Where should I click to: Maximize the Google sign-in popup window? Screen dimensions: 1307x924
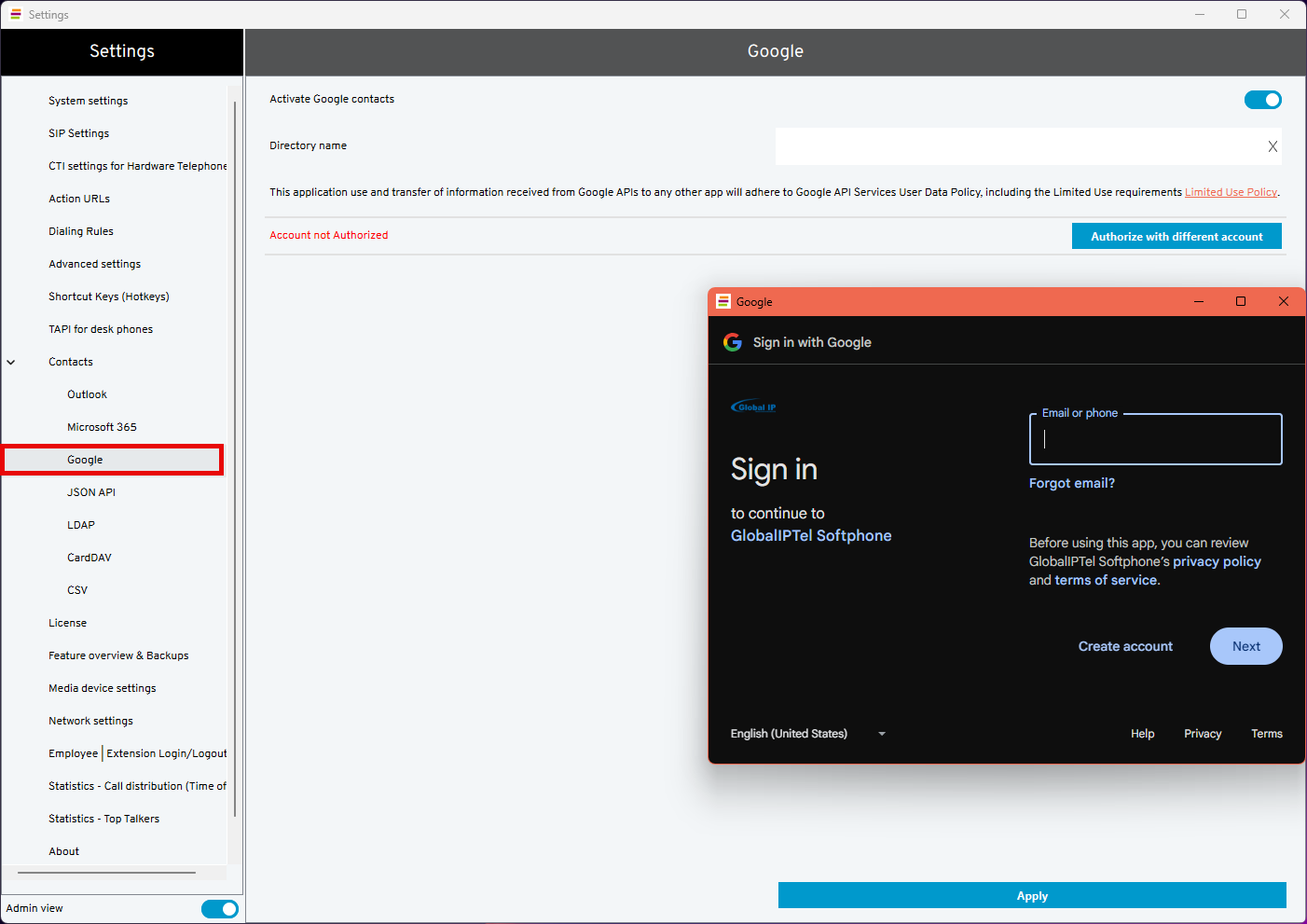(1240, 301)
